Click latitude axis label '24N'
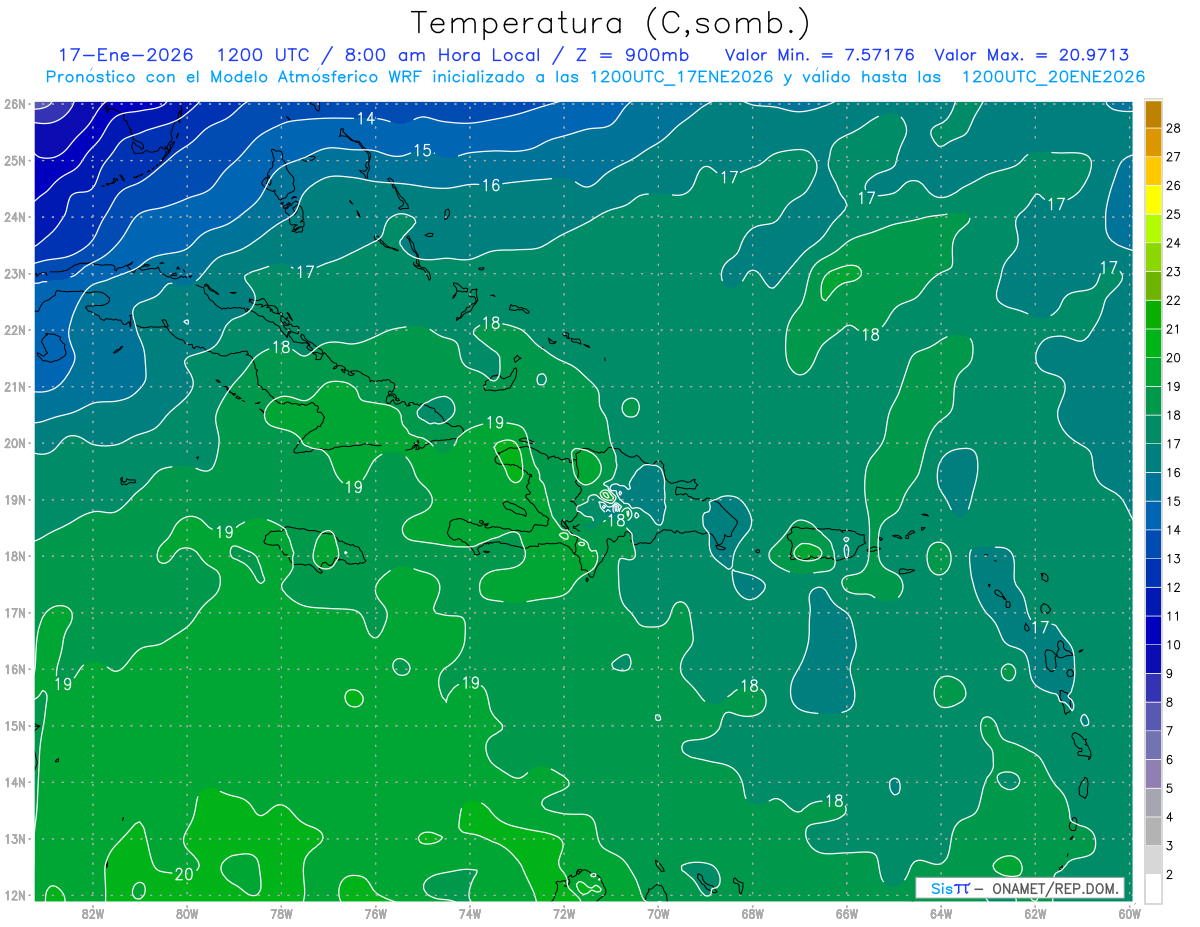The width and height of the screenshot is (1200, 927). point(14,217)
